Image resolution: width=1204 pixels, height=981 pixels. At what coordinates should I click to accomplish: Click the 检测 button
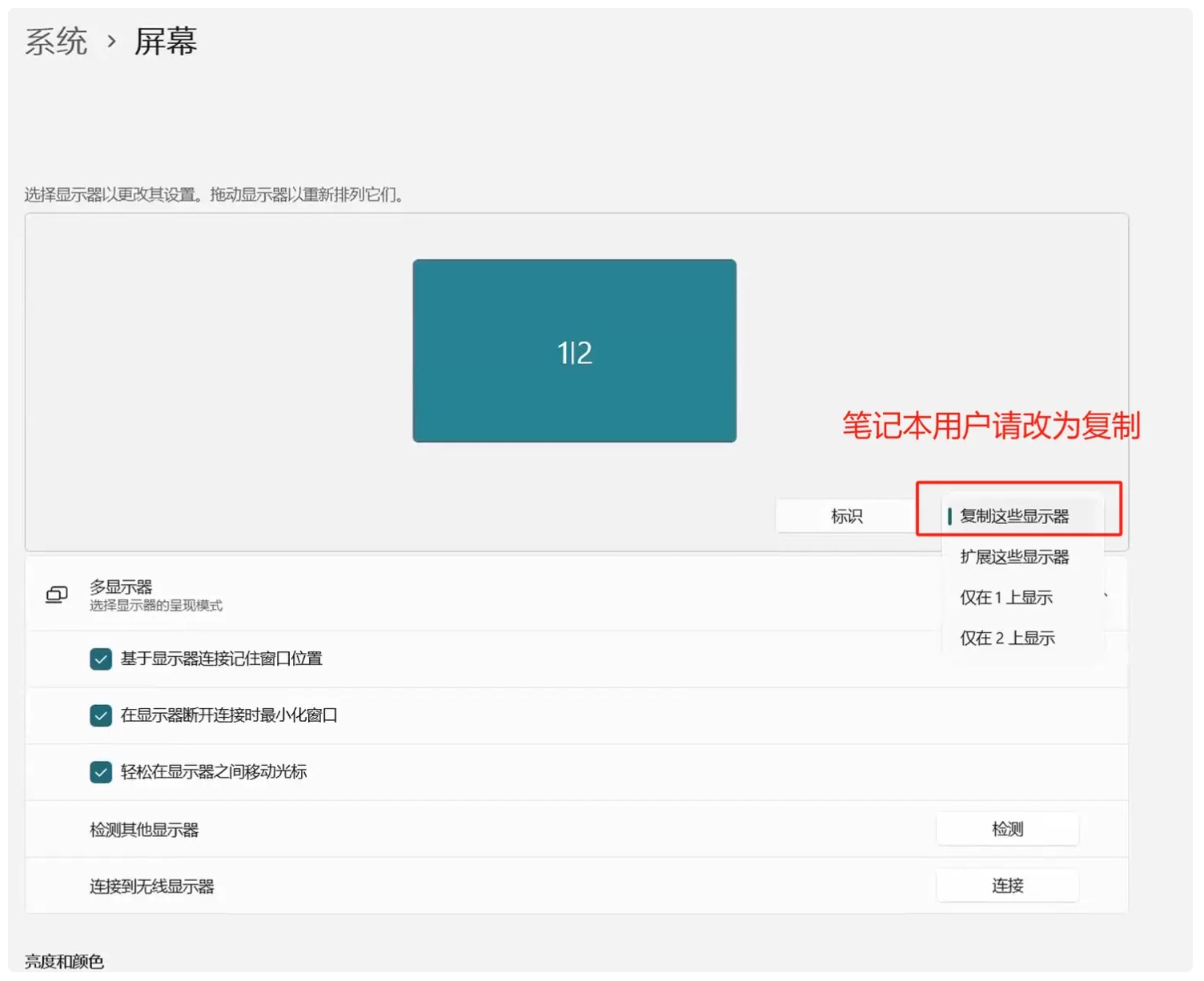[x=1007, y=829]
